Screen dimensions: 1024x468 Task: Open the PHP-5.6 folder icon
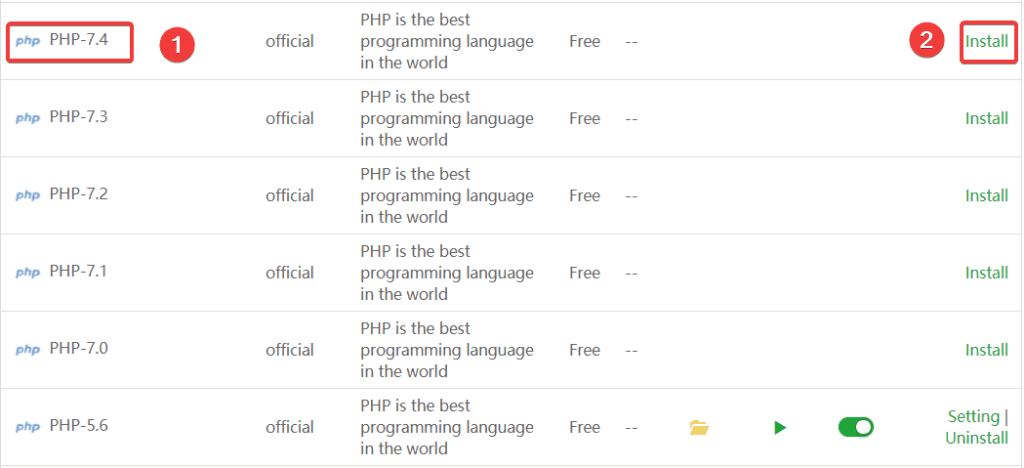point(699,428)
